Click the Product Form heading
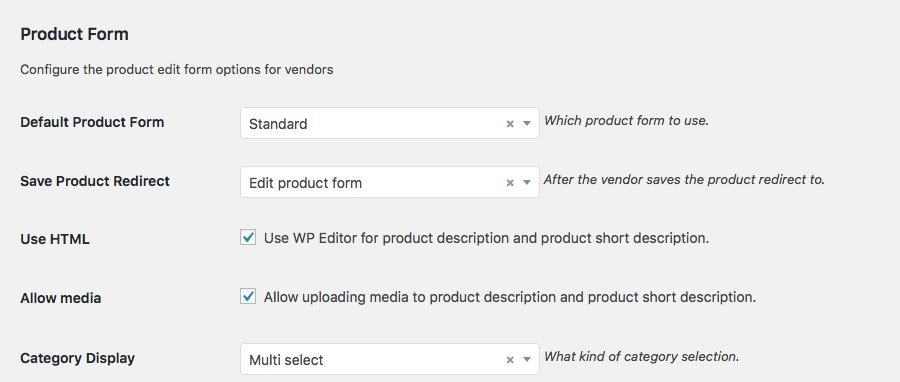This screenshot has width=900, height=382. pos(74,34)
